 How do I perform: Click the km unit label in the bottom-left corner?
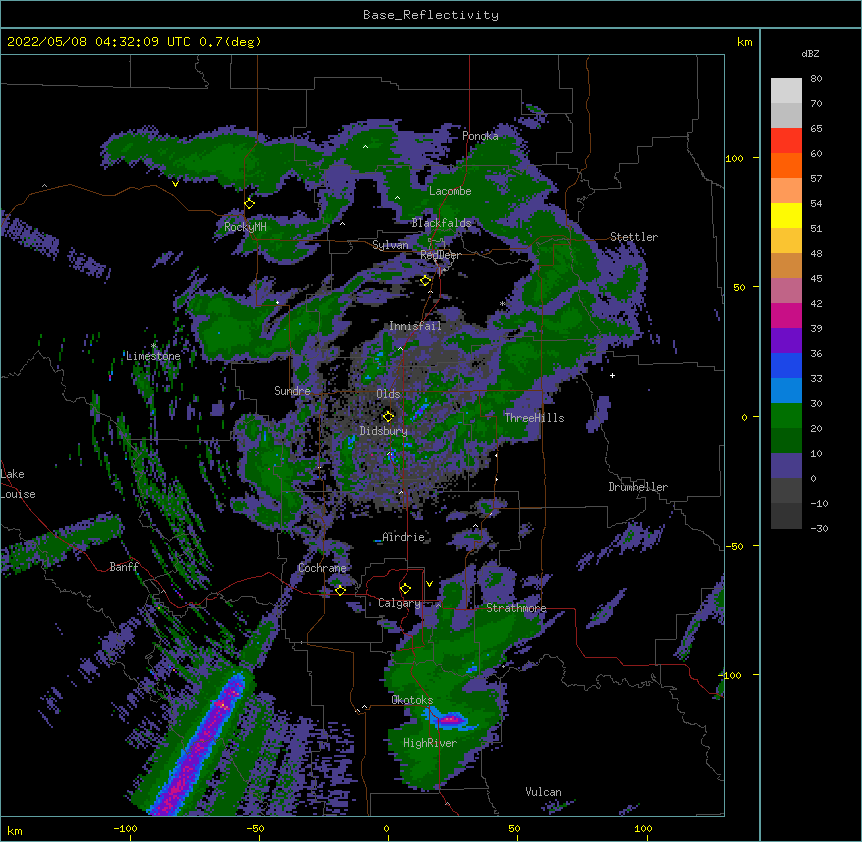point(15,831)
